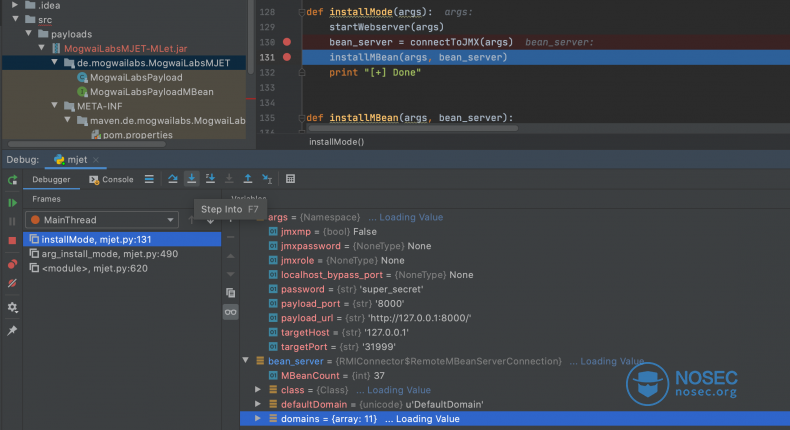Screen dimensions: 790x430
Task: Fold installMode function at line 128
Action: (x=301, y=12)
